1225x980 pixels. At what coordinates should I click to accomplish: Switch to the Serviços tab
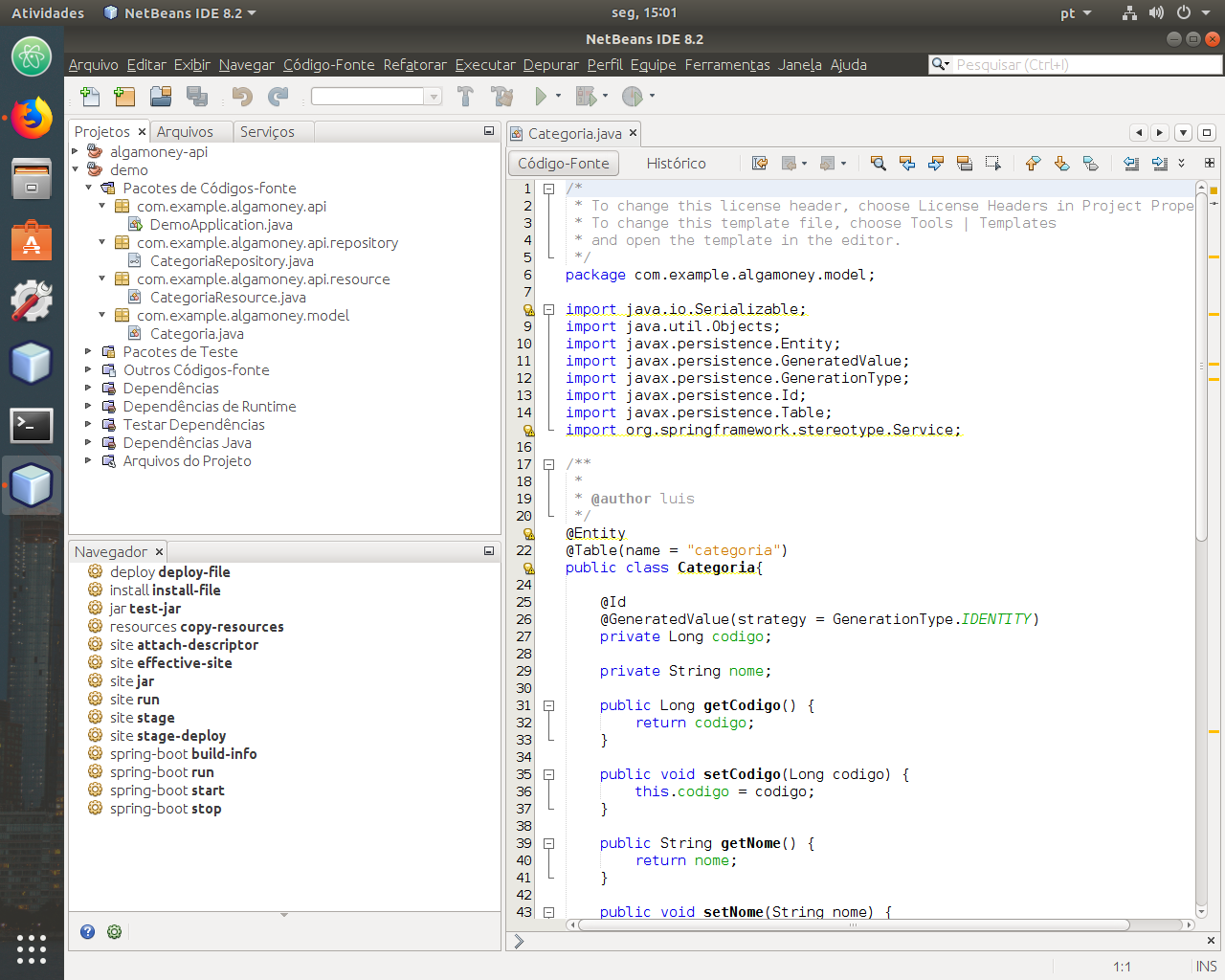(267, 132)
